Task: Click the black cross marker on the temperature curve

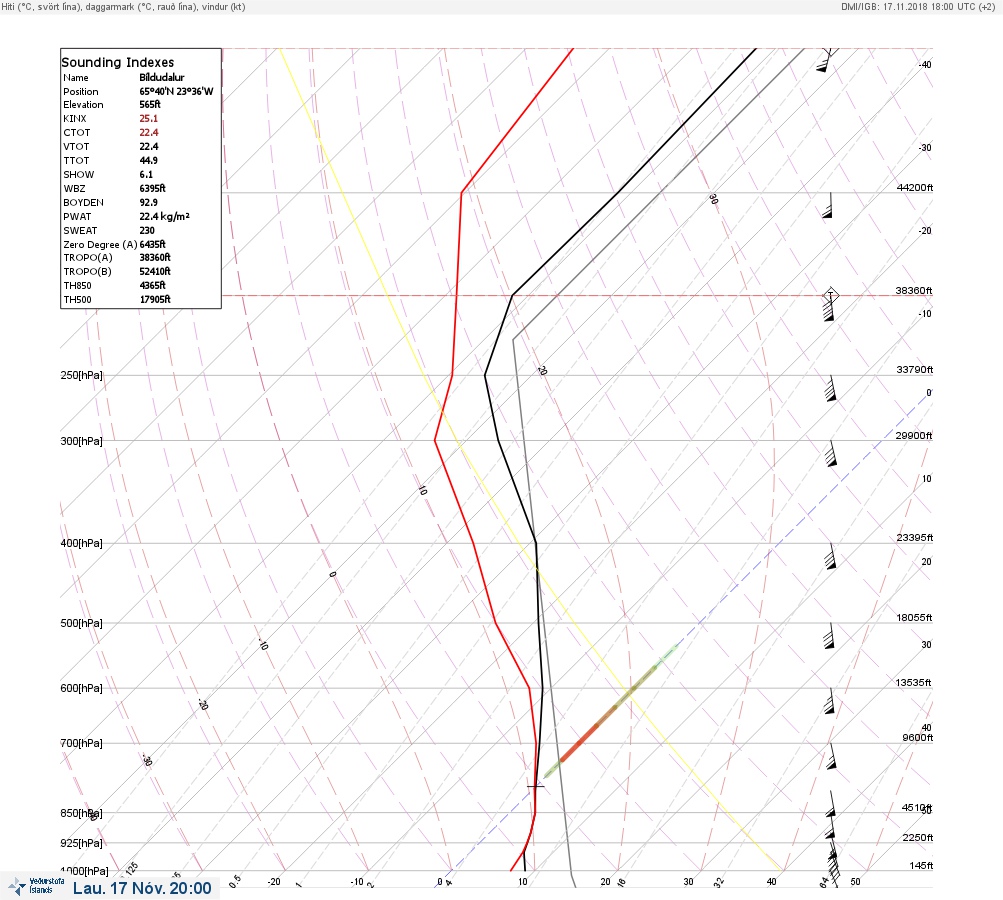Action: (x=535, y=786)
